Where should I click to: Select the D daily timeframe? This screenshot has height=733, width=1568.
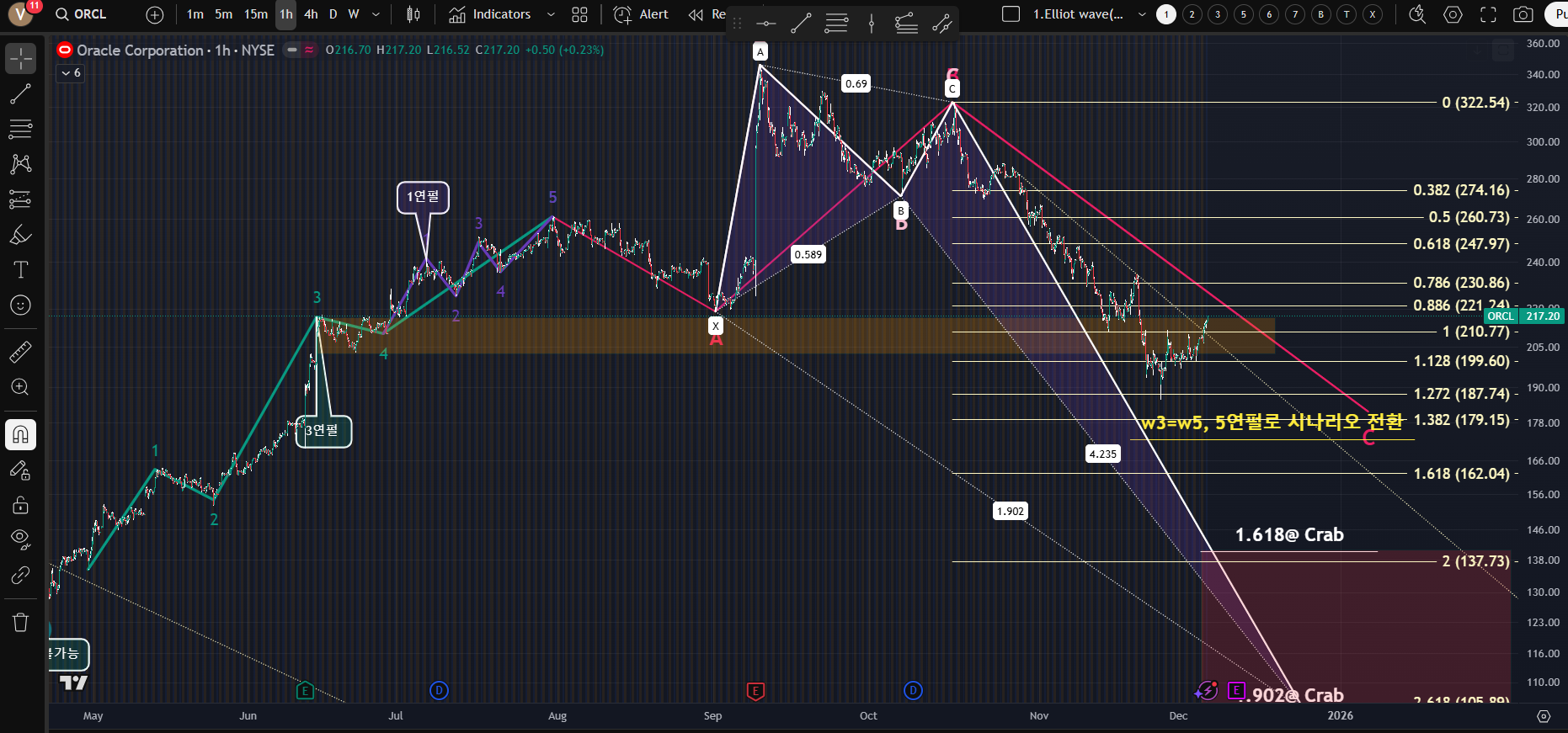click(x=333, y=14)
